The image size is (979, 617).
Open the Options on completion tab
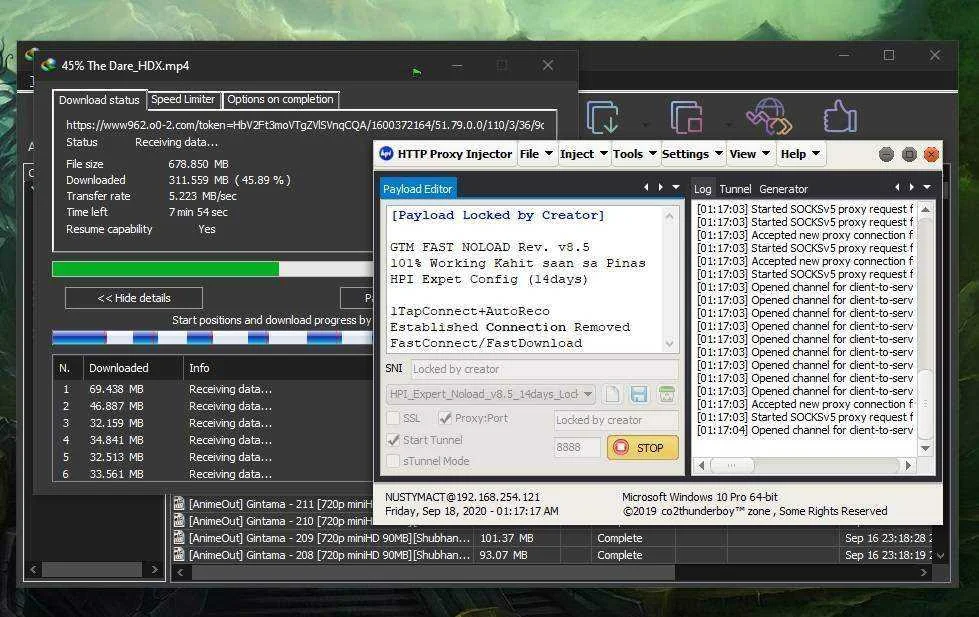[x=280, y=99]
